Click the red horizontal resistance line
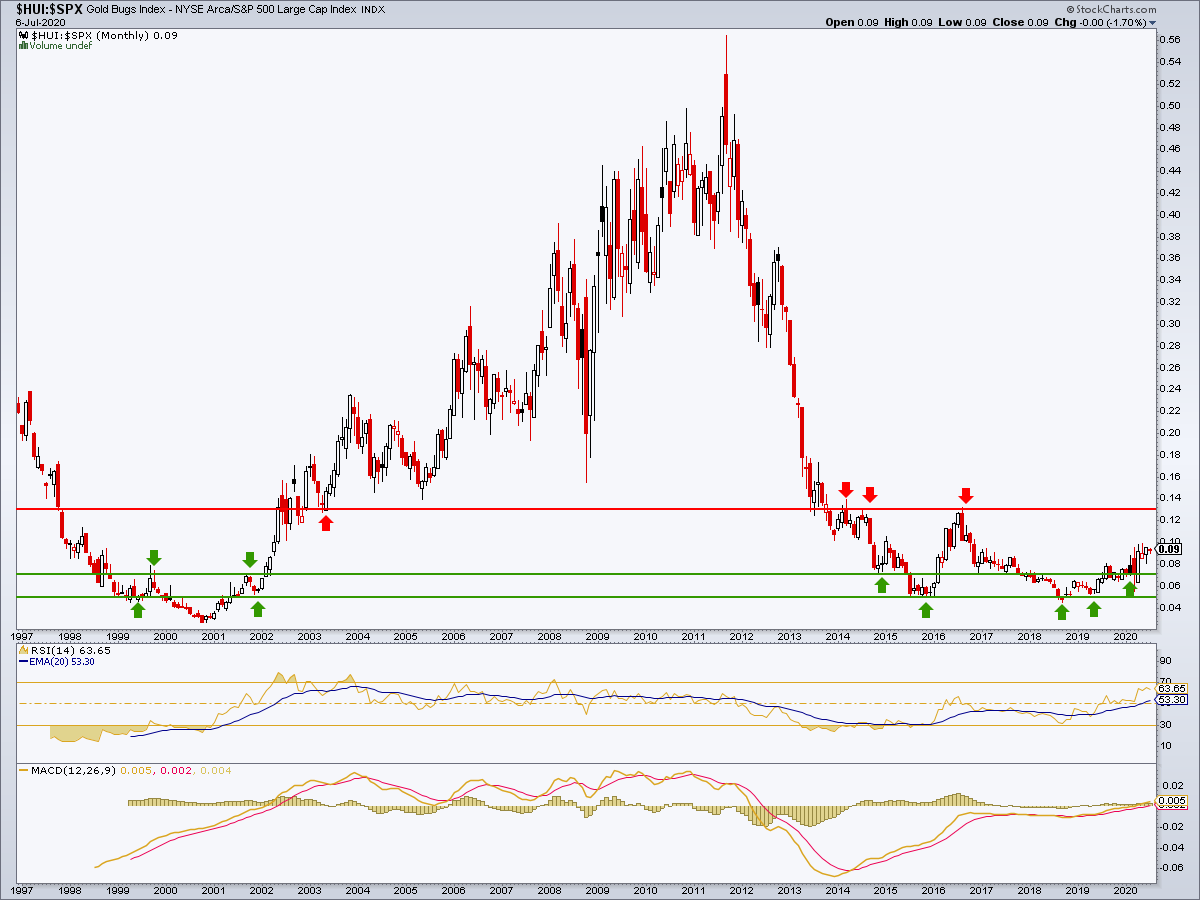The width and height of the screenshot is (1200, 900). (x=585, y=509)
